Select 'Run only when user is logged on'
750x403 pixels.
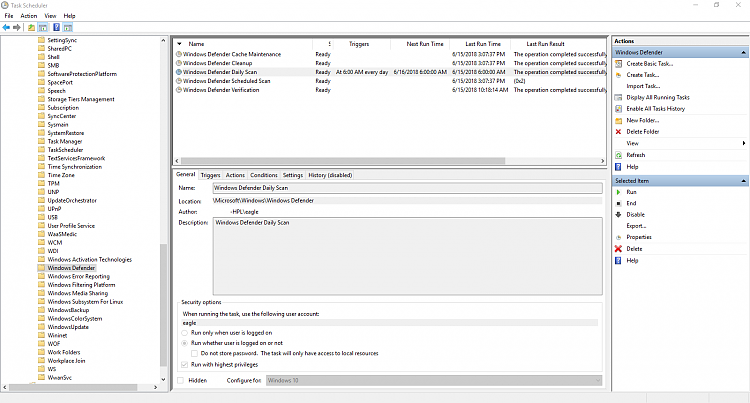coord(184,331)
